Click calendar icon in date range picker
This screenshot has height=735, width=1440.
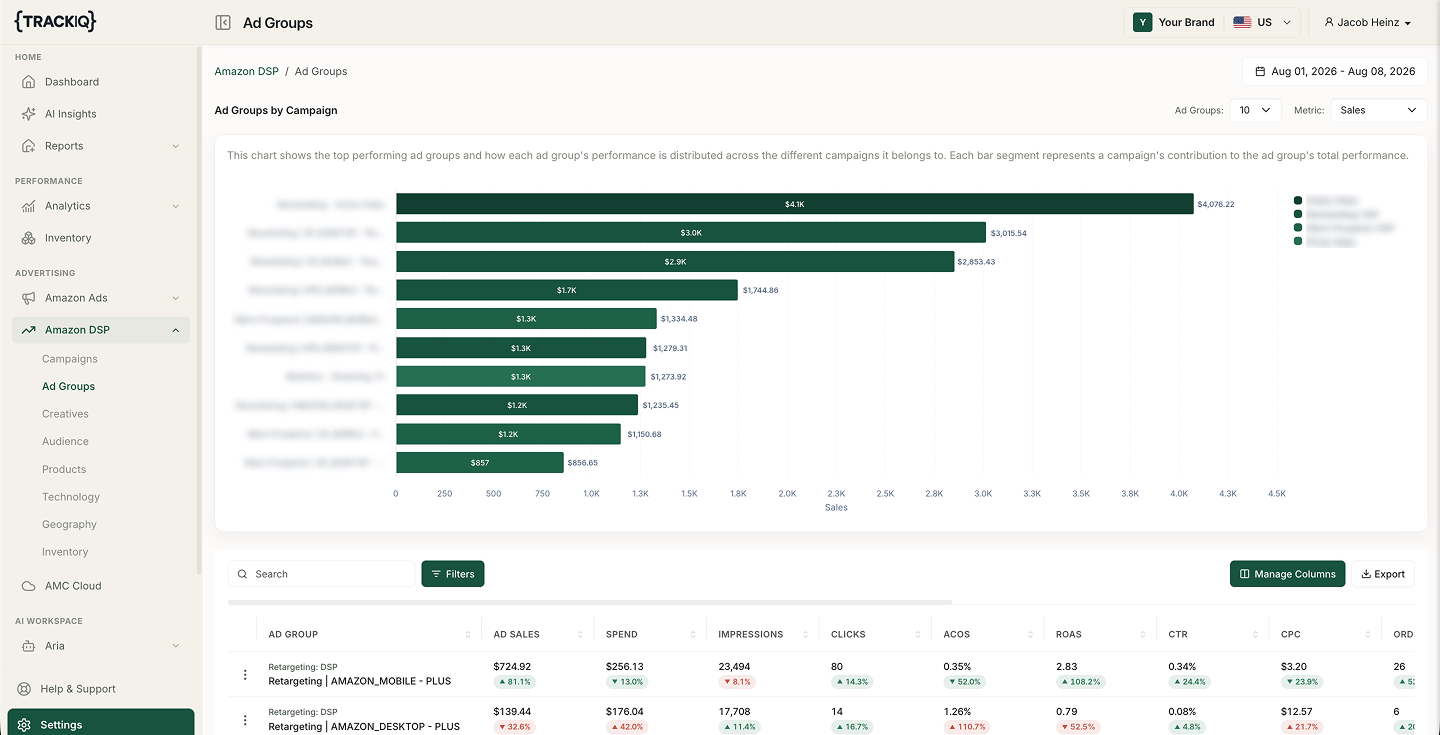[x=1260, y=71]
